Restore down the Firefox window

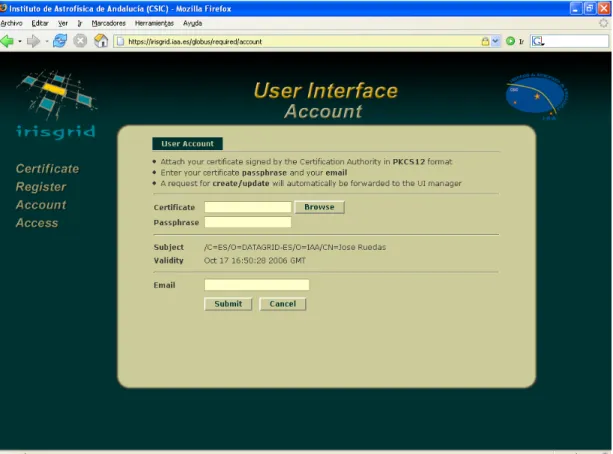(590, 8)
